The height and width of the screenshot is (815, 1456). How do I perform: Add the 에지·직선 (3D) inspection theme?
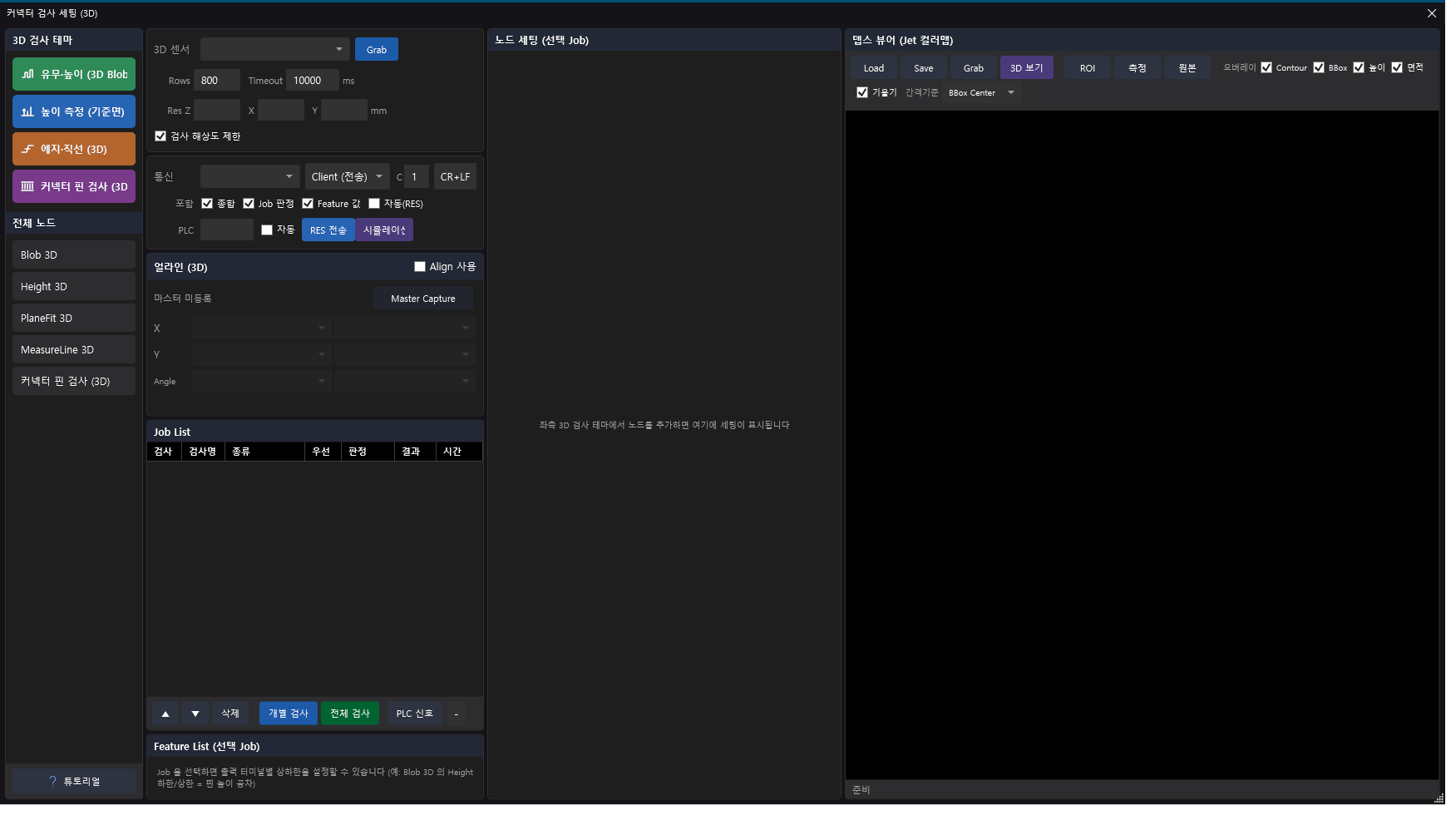[x=74, y=149]
